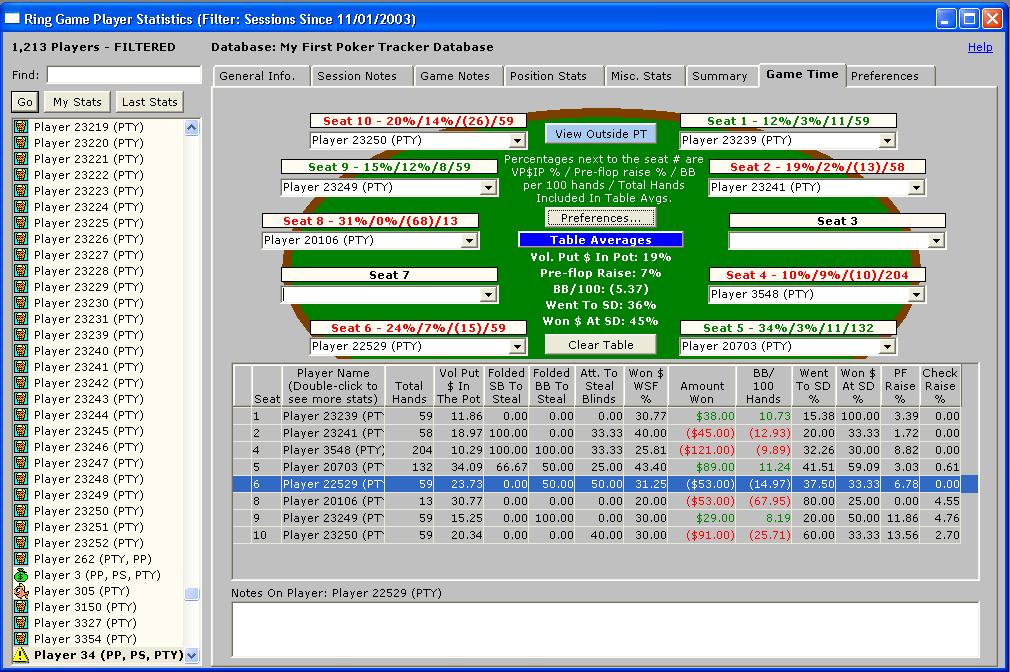Click the View Outside PT button
This screenshot has height=672, width=1010.
click(x=601, y=134)
